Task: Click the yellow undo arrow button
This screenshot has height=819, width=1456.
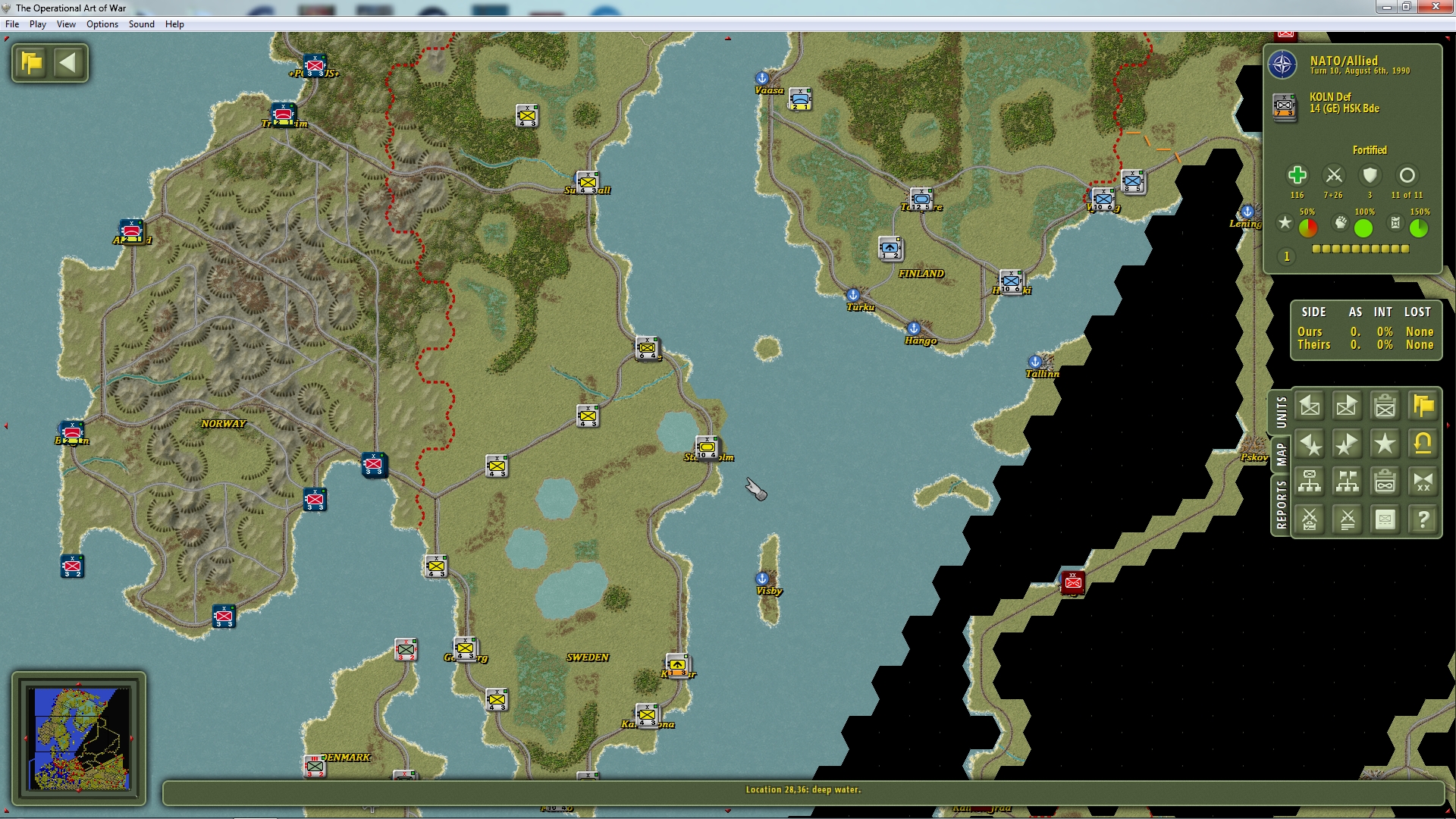Action: [1423, 444]
